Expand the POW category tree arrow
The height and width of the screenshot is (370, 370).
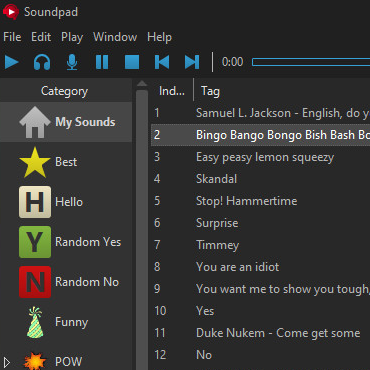pos(7,362)
